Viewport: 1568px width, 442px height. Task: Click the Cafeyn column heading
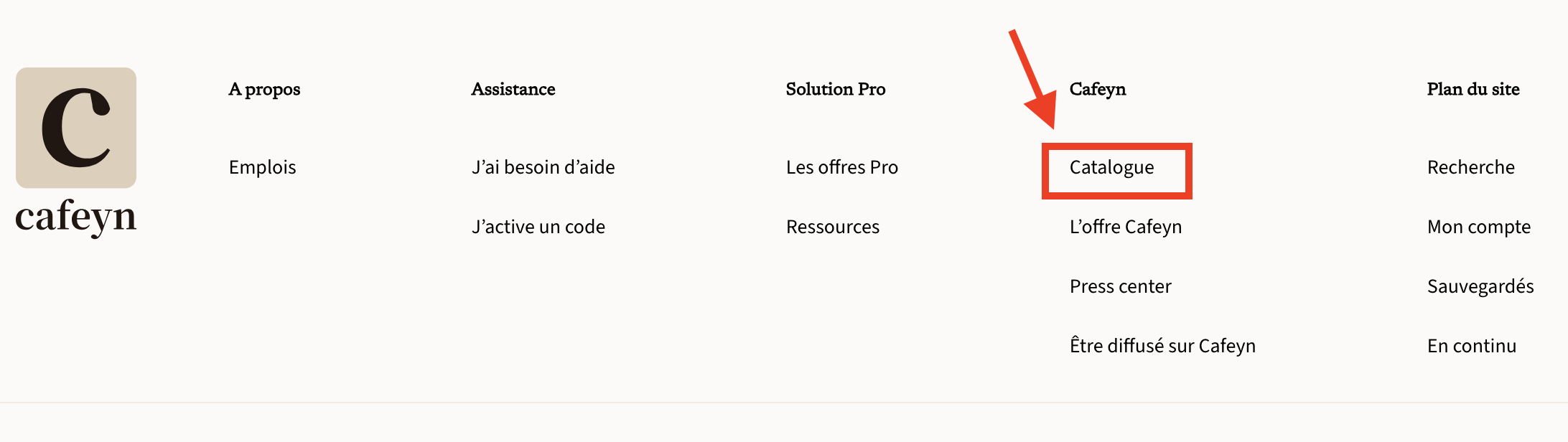(1097, 90)
